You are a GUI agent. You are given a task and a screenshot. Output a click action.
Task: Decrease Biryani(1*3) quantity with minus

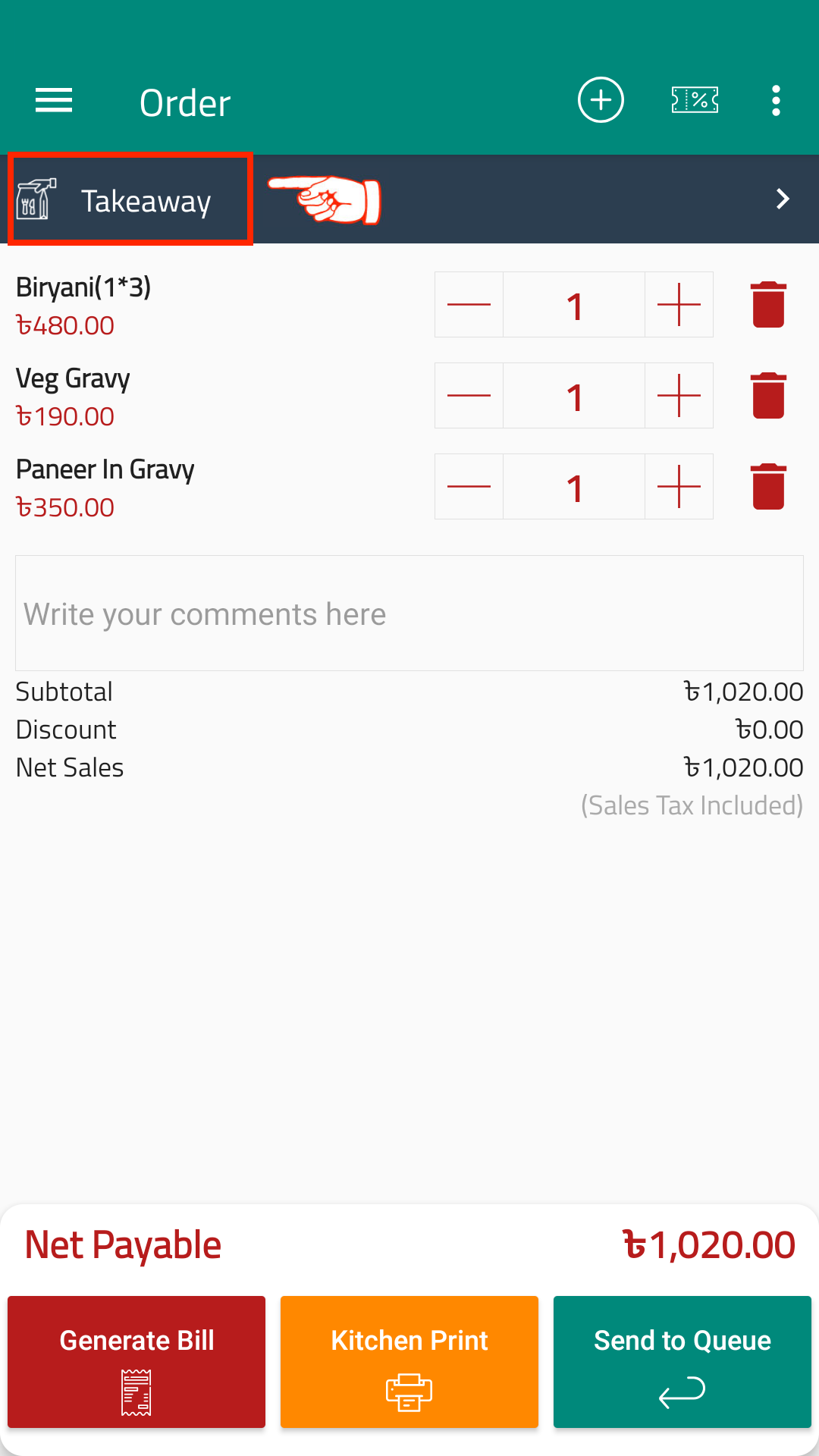tap(469, 304)
